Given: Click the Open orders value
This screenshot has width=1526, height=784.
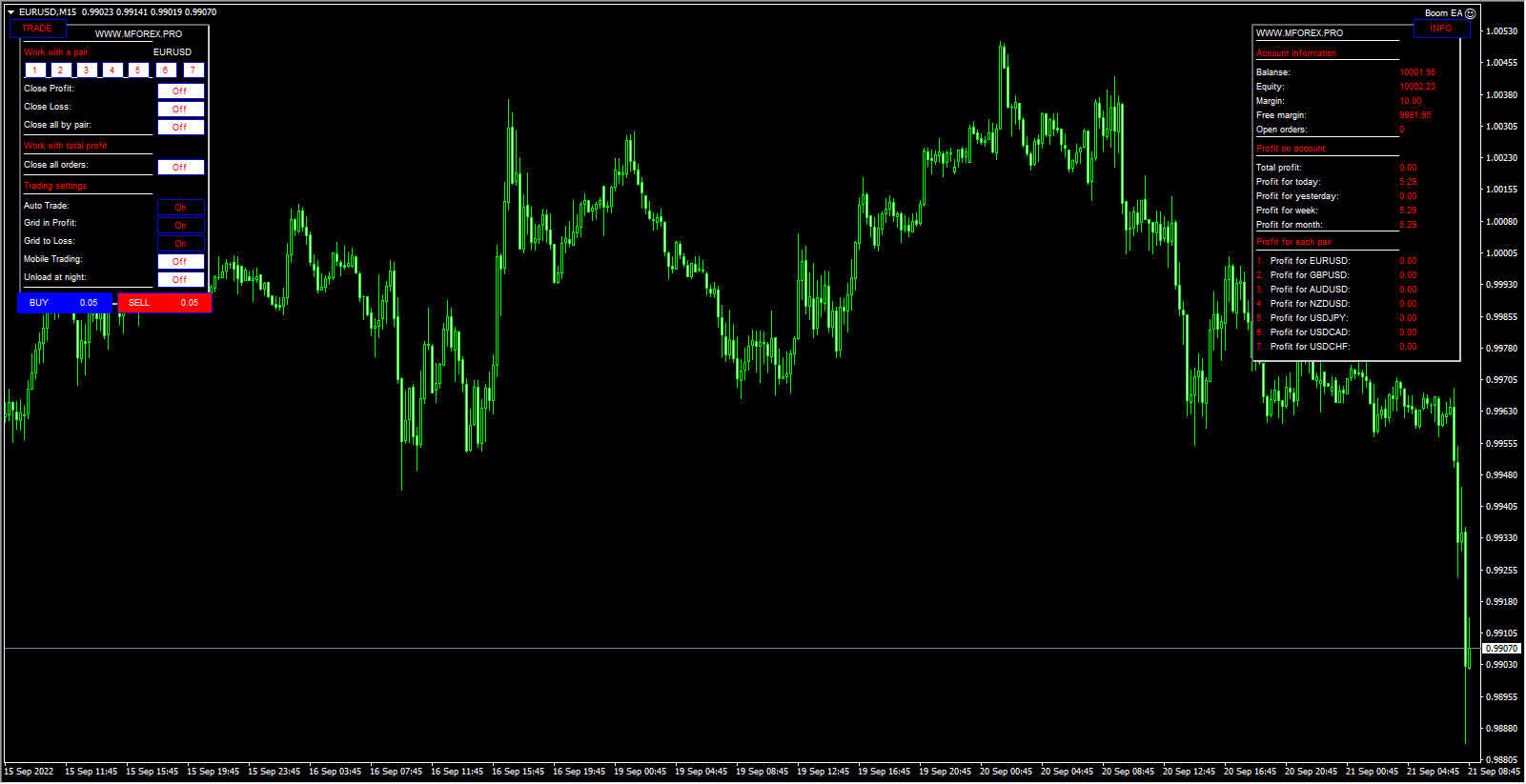Looking at the screenshot, I should click(x=1402, y=130).
